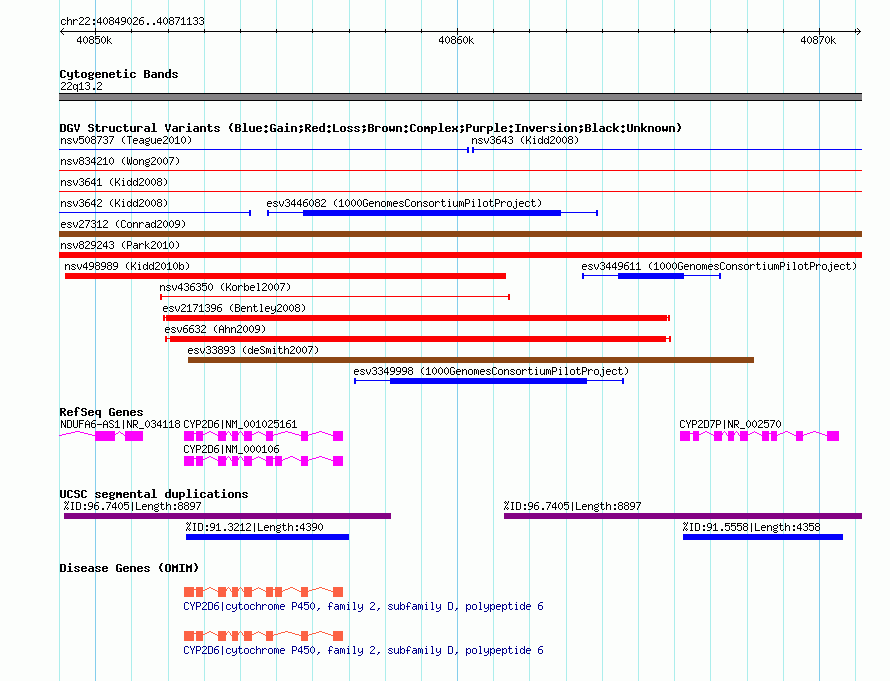Click nsv829243 (Park2010) red loss bar

pyautogui.click(x=460, y=255)
